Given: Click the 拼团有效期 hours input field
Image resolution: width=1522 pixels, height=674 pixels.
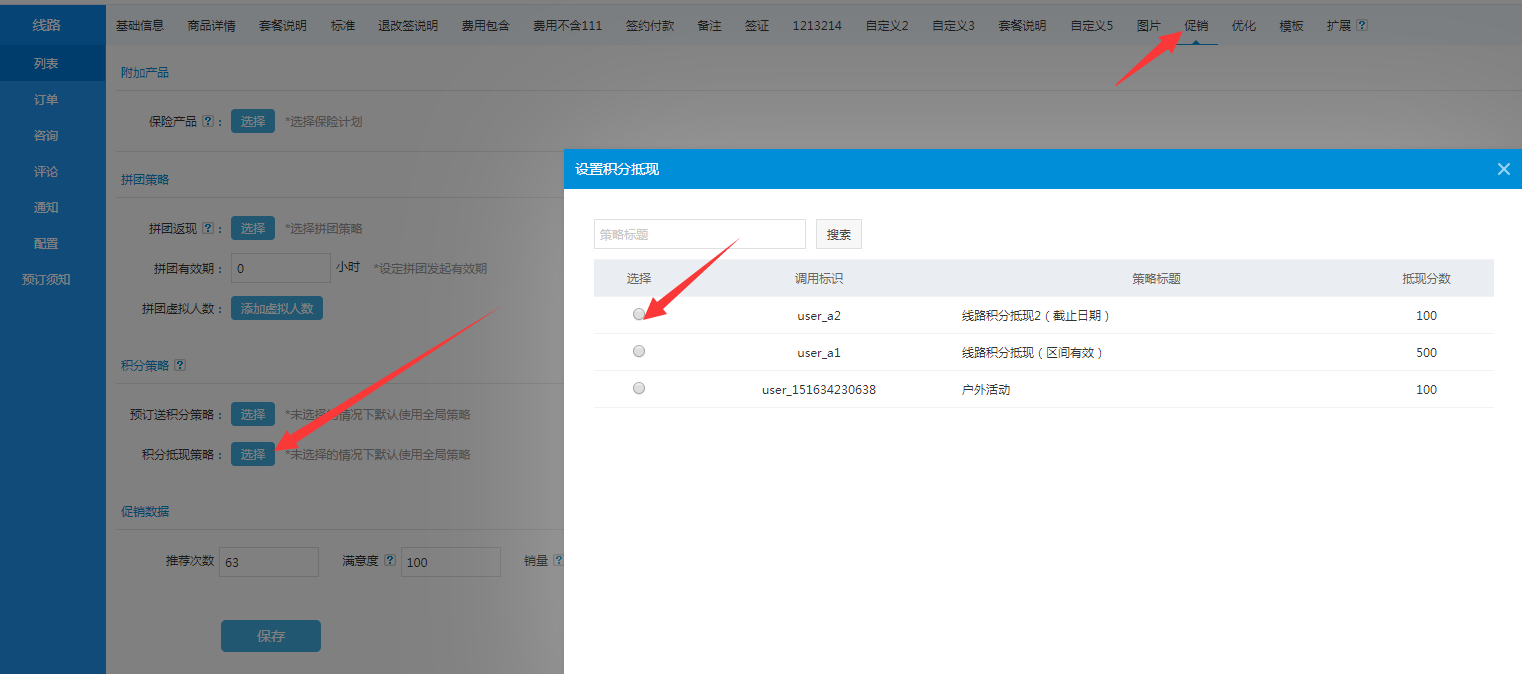Looking at the screenshot, I should [x=280, y=268].
